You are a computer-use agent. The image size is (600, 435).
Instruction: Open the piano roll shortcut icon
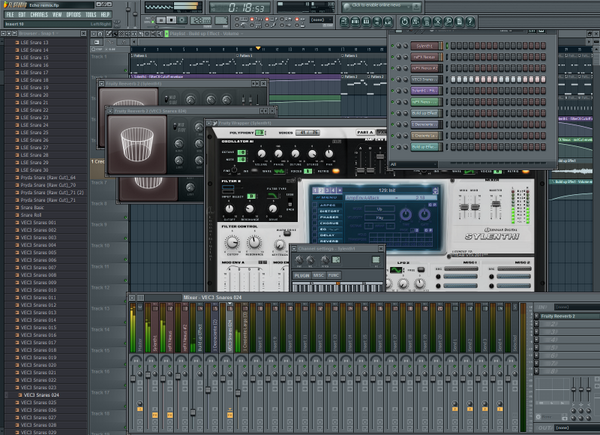click(366, 22)
